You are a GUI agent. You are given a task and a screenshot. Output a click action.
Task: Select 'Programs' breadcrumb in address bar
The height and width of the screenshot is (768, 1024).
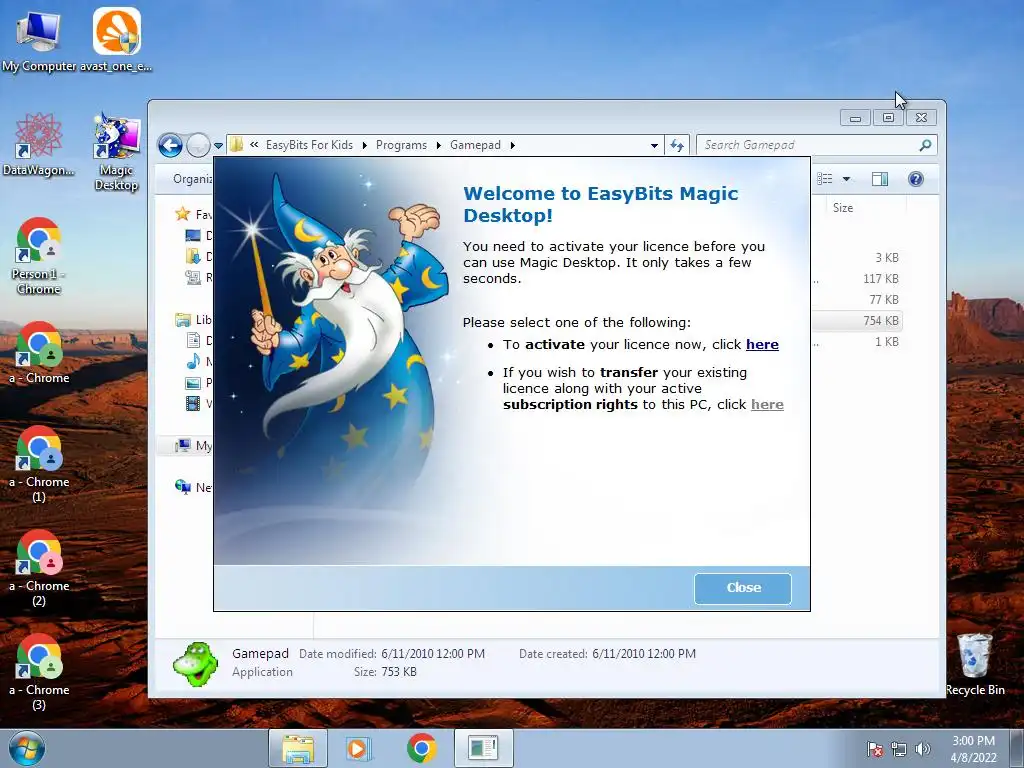[401, 145]
